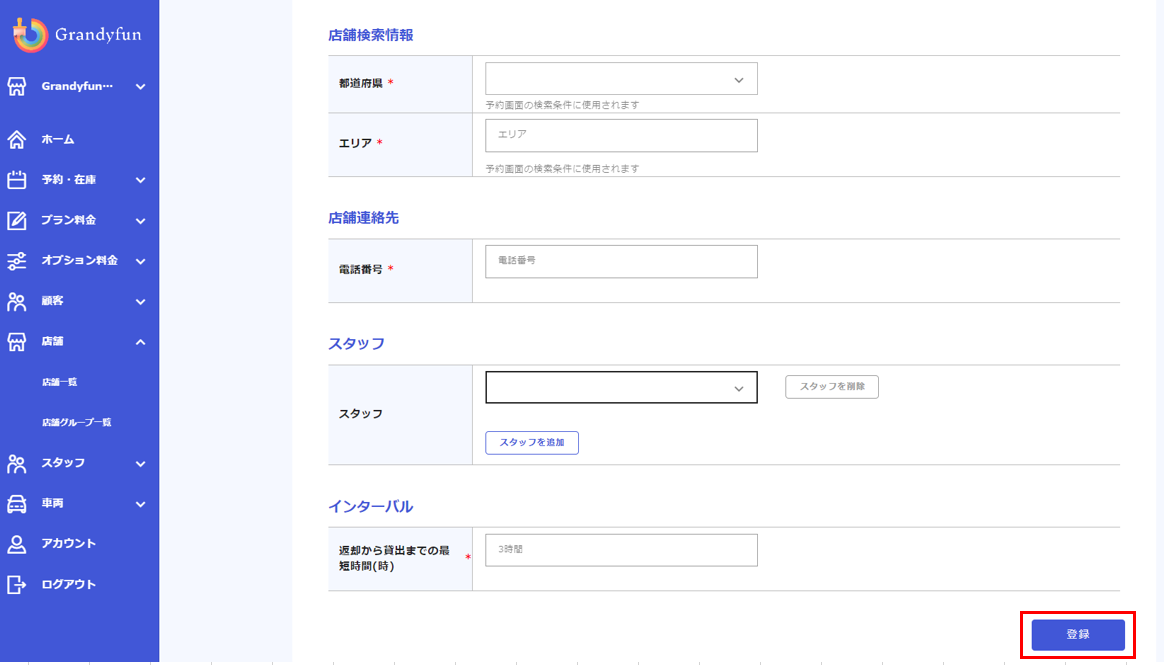Focus the エリア input field
This screenshot has height=665, width=1164.
tap(621, 136)
